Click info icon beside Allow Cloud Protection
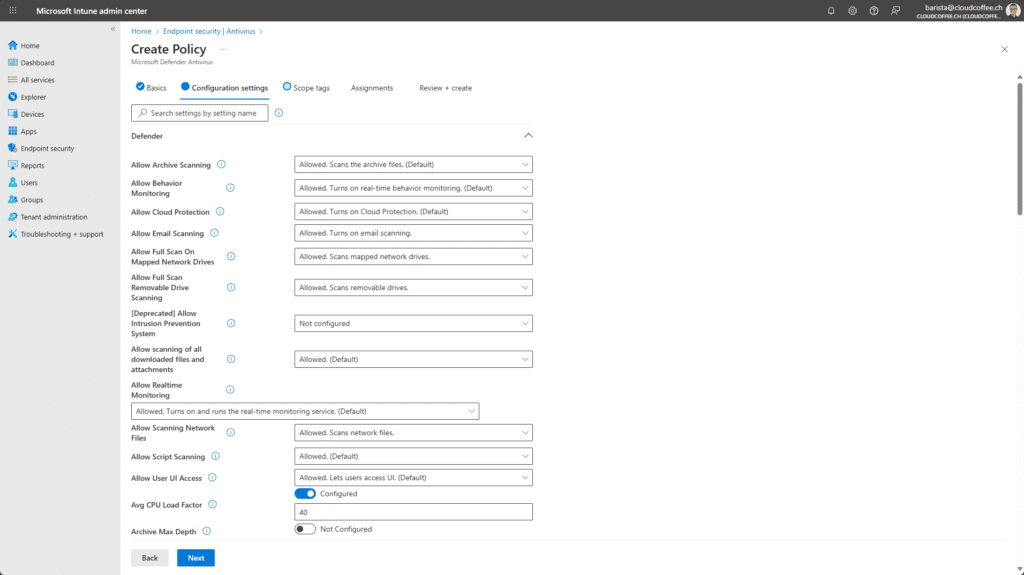The image size is (1024, 575). click(220, 212)
